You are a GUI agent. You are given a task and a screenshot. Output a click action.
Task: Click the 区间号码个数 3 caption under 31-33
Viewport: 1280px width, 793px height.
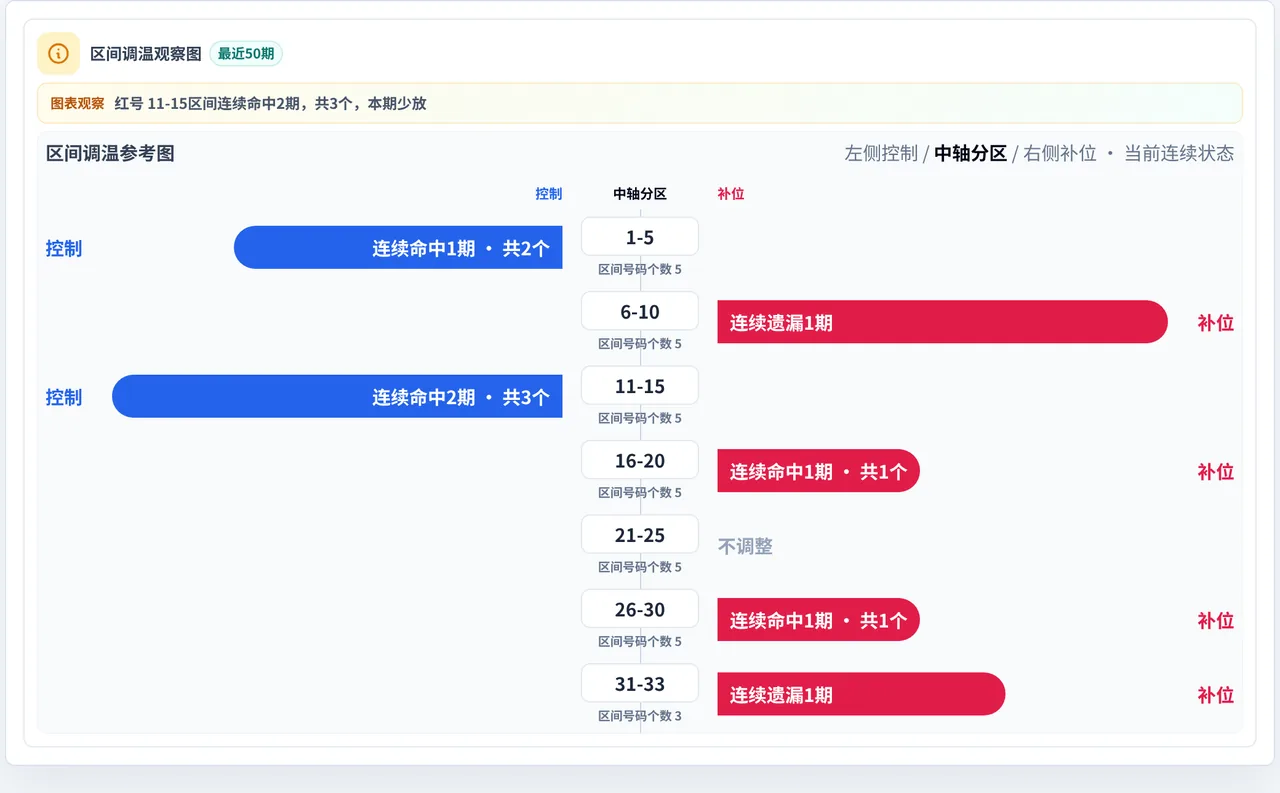[640, 716]
